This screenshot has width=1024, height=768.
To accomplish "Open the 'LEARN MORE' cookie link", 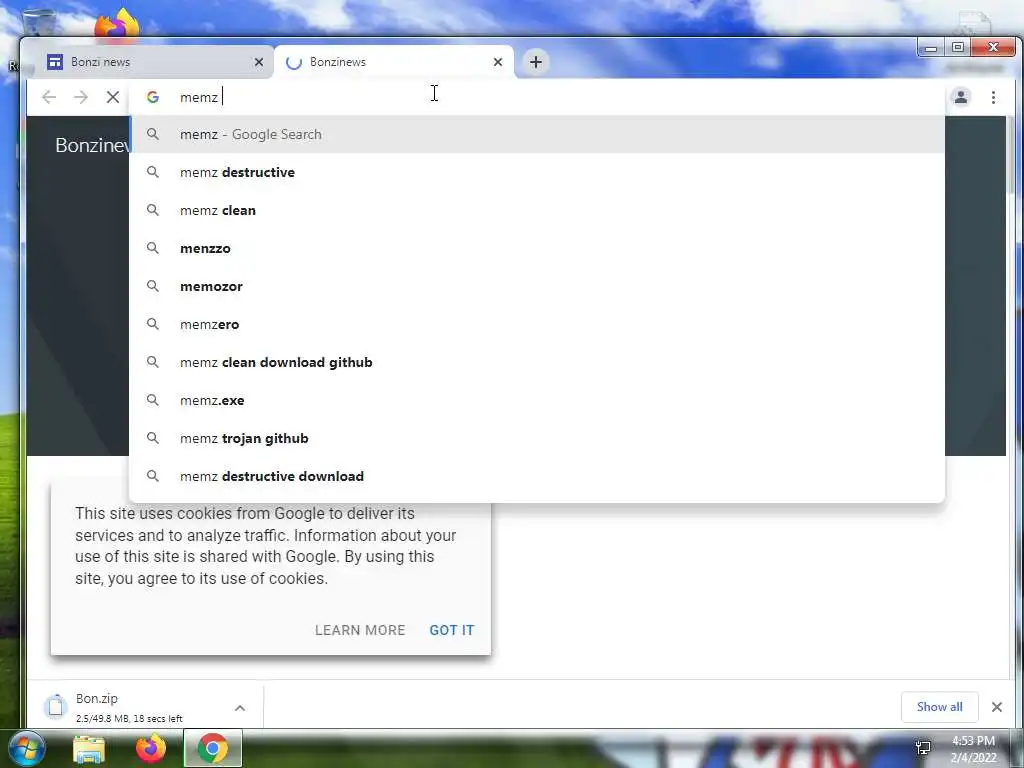I will click(x=360, y=630).
